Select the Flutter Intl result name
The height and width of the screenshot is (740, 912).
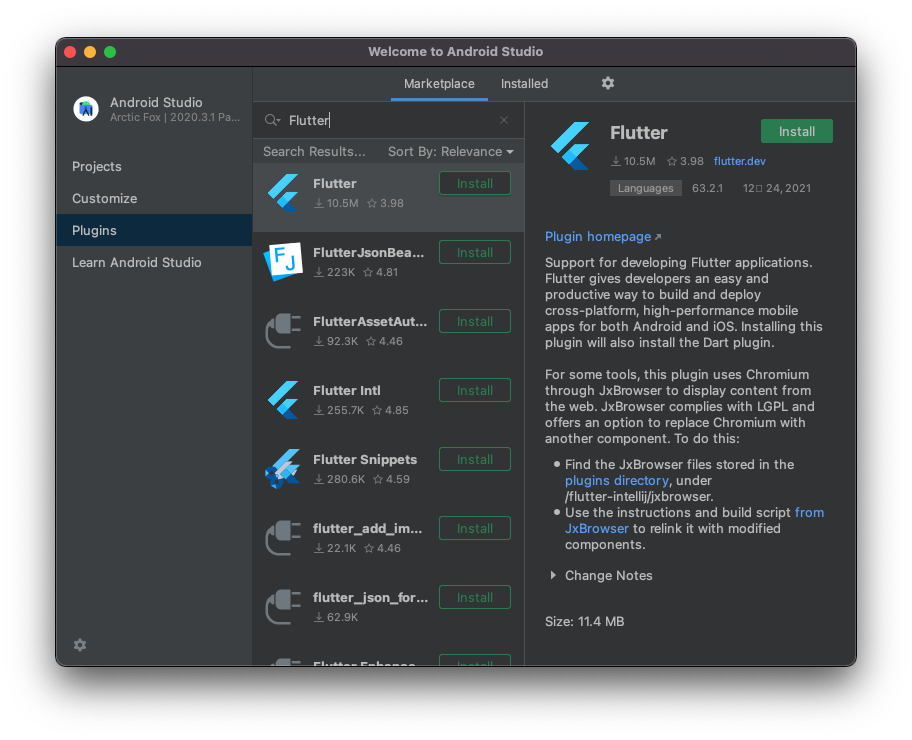[347, 390]
